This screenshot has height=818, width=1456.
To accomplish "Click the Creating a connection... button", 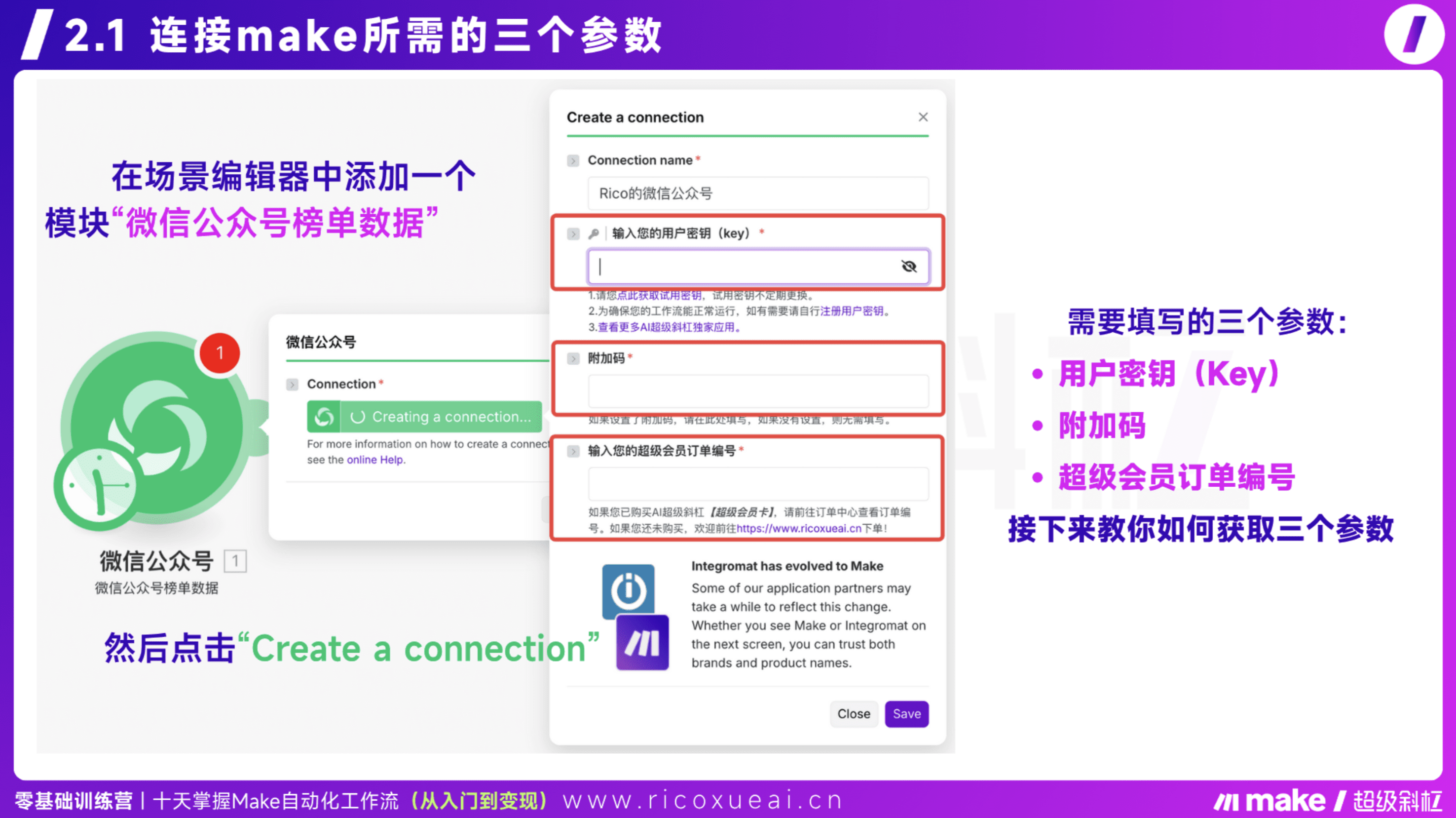I will pyautogui.click(x=424, y=417).
